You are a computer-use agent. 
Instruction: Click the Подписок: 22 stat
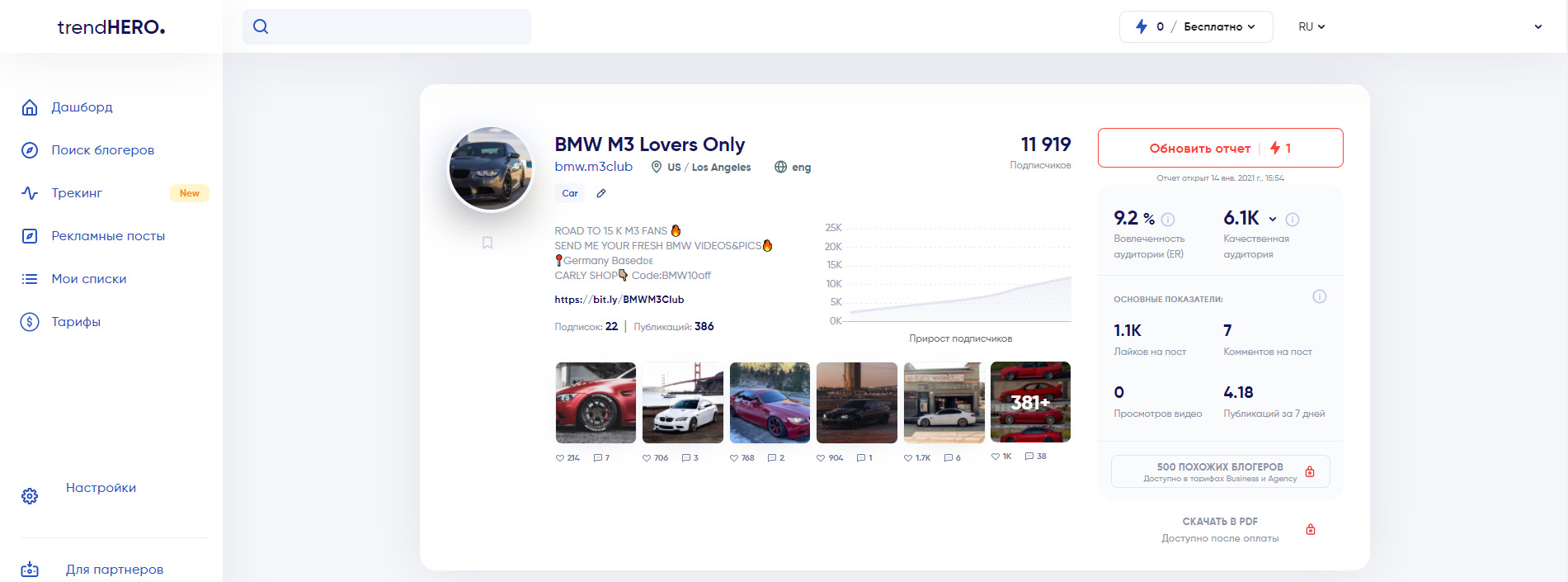(x=586, y=327)
